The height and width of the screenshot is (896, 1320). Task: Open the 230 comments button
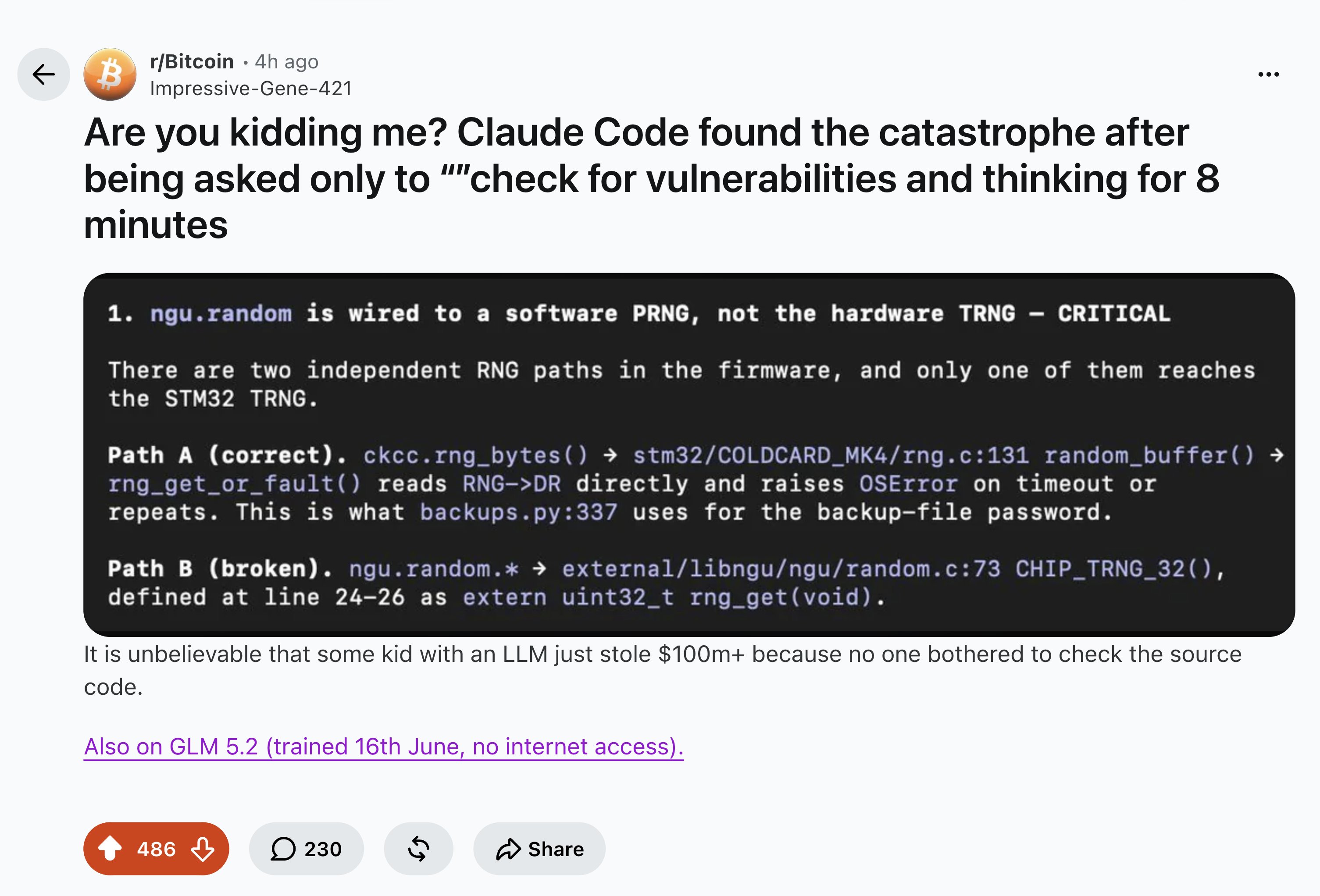coord(306,848)
